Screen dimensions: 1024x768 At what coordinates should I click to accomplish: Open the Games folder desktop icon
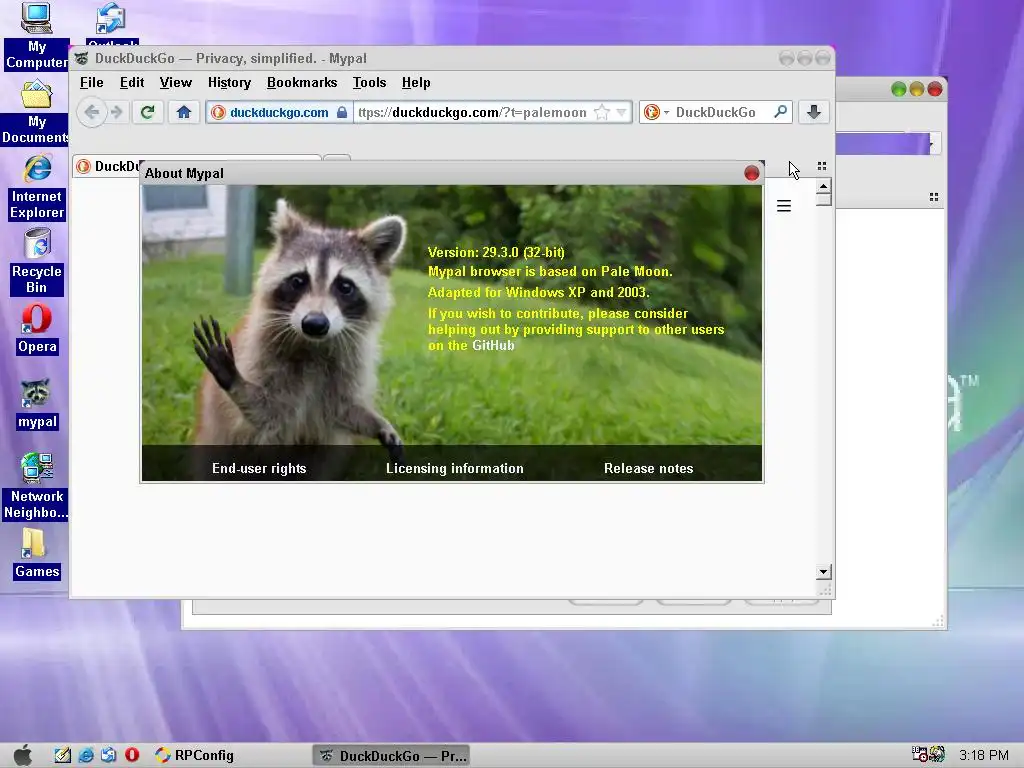pos(37,554)
